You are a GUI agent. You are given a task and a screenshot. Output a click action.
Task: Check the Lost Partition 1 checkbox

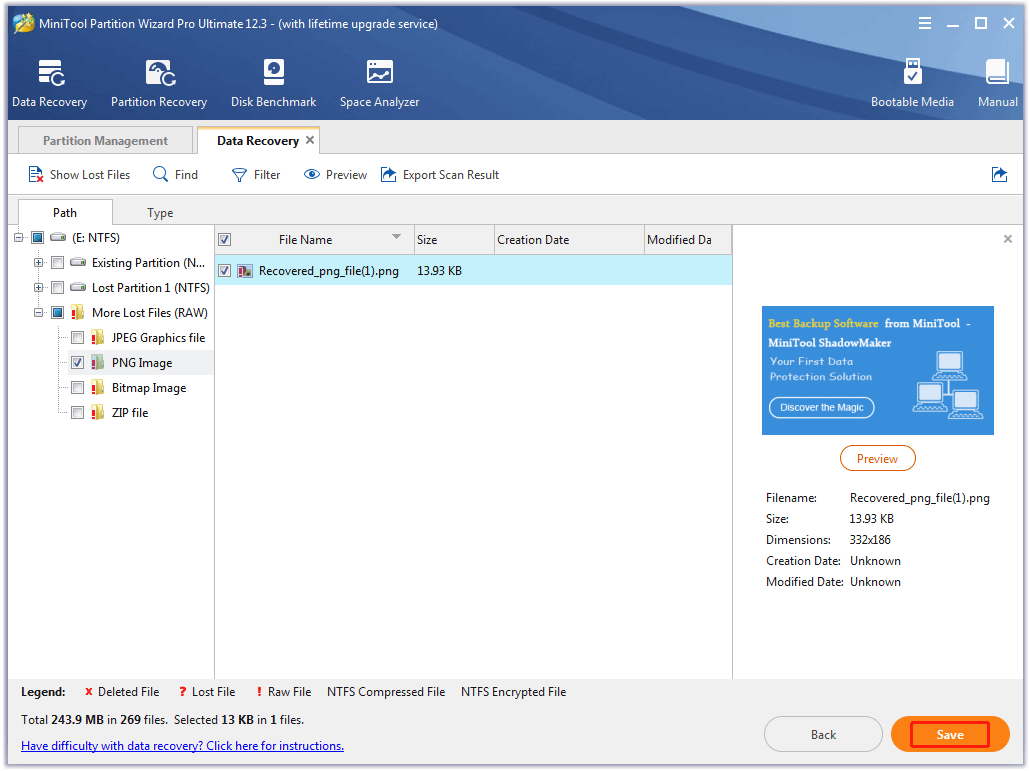click(58, 287)
